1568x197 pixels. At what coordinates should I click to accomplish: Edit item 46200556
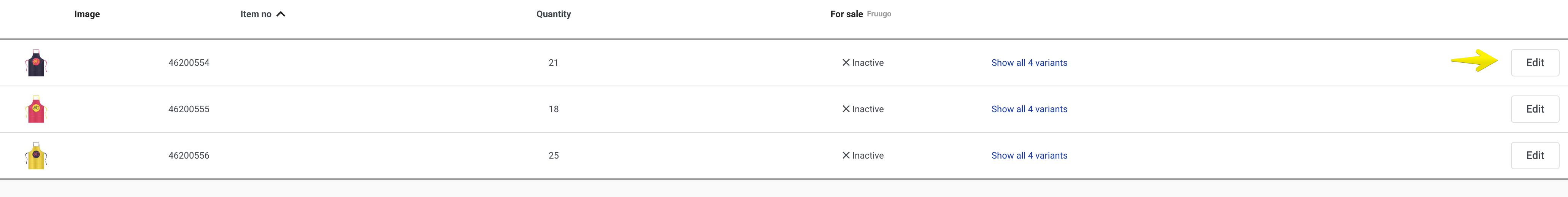click(1535, 156)
